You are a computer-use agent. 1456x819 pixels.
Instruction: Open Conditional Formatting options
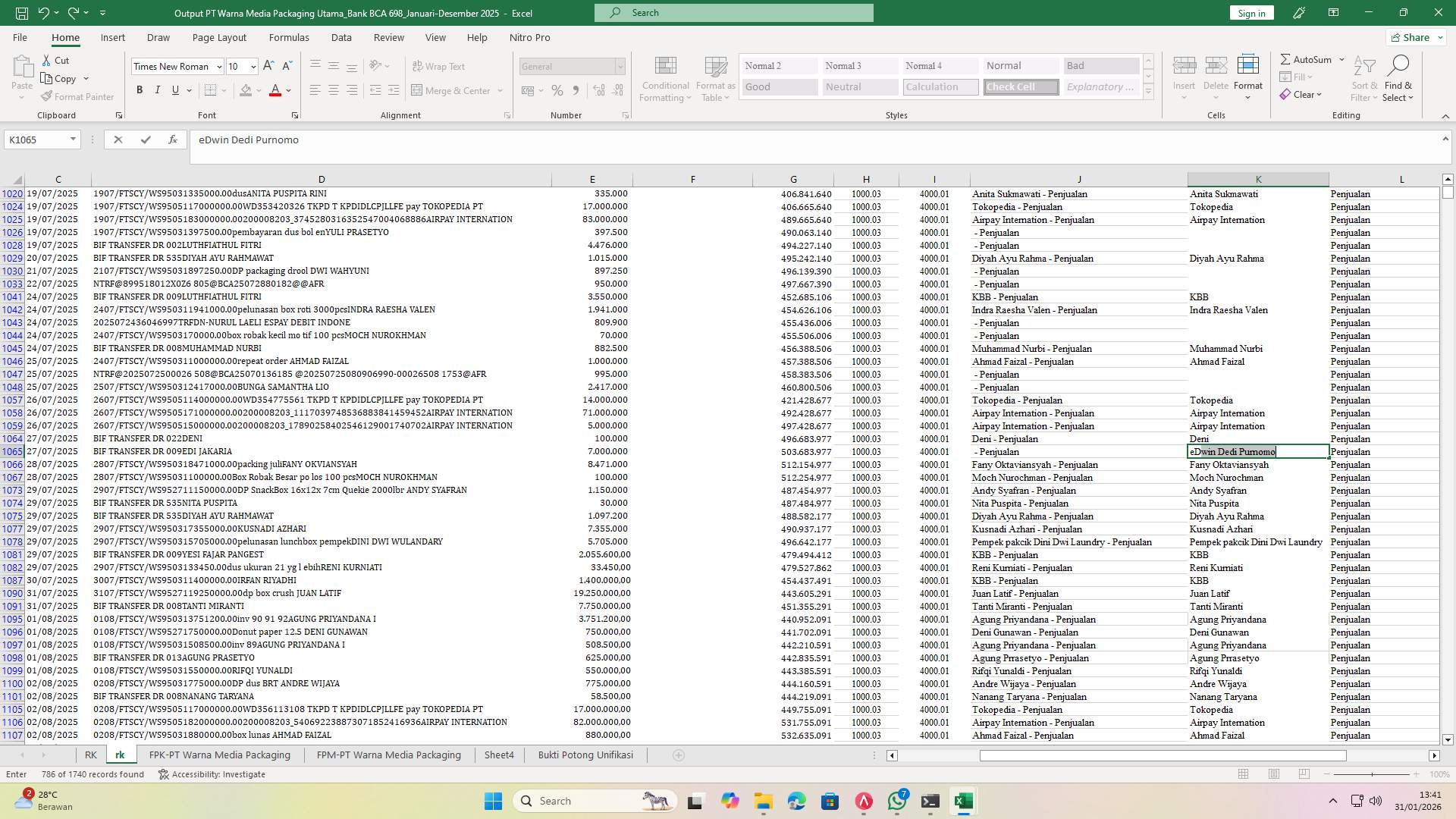[664, 78]
